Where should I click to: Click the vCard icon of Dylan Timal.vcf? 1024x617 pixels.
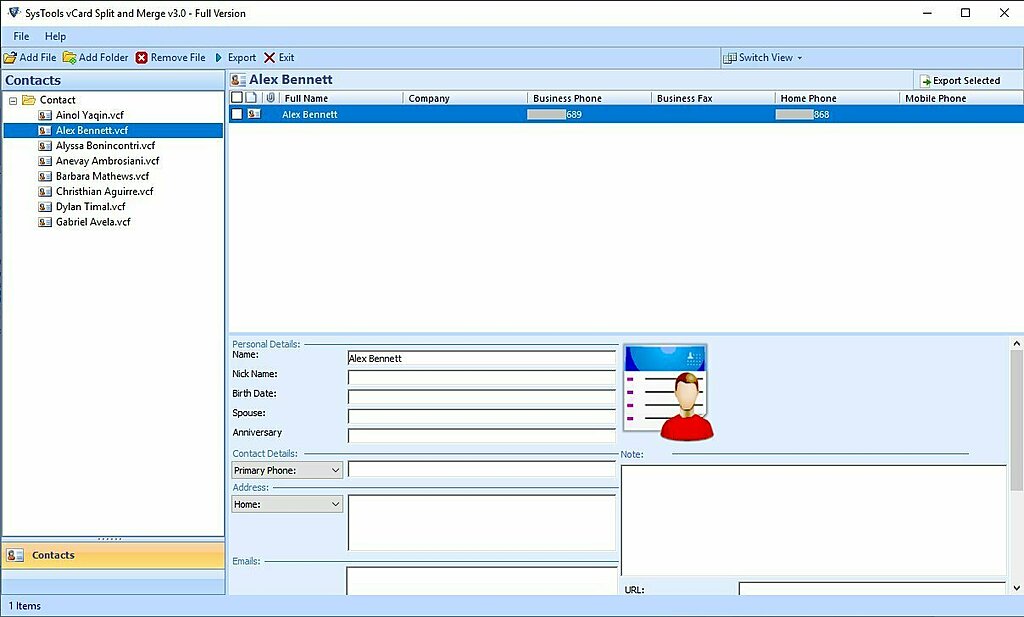click(45, 206)
